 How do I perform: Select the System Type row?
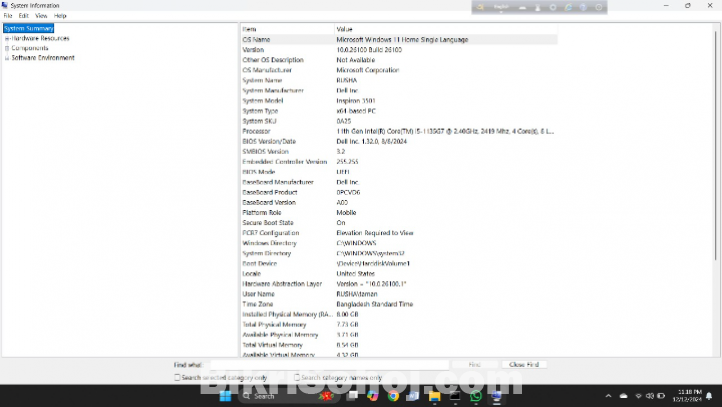(399, 111)
